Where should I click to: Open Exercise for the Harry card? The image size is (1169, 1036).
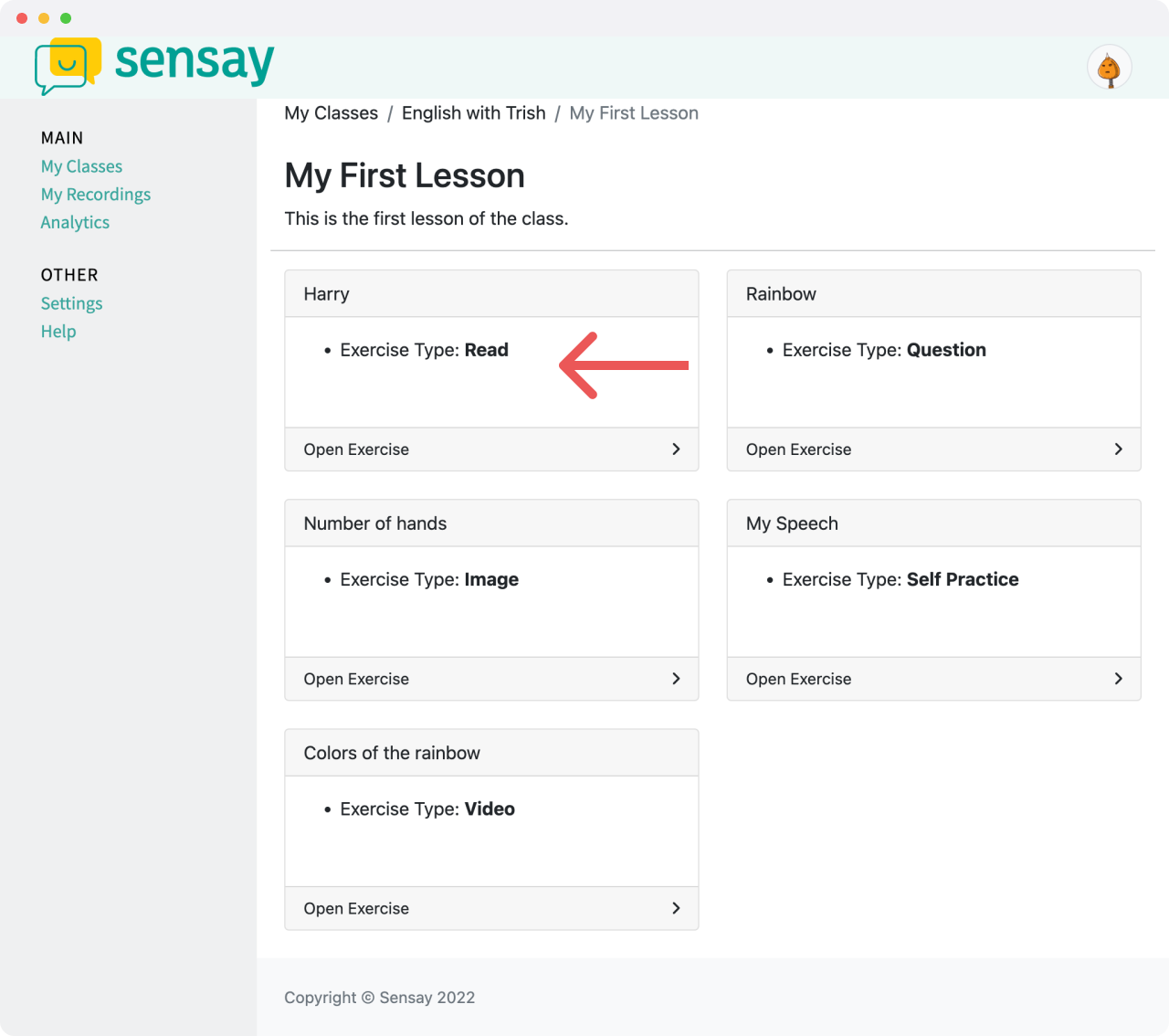(x=491, y=449)
